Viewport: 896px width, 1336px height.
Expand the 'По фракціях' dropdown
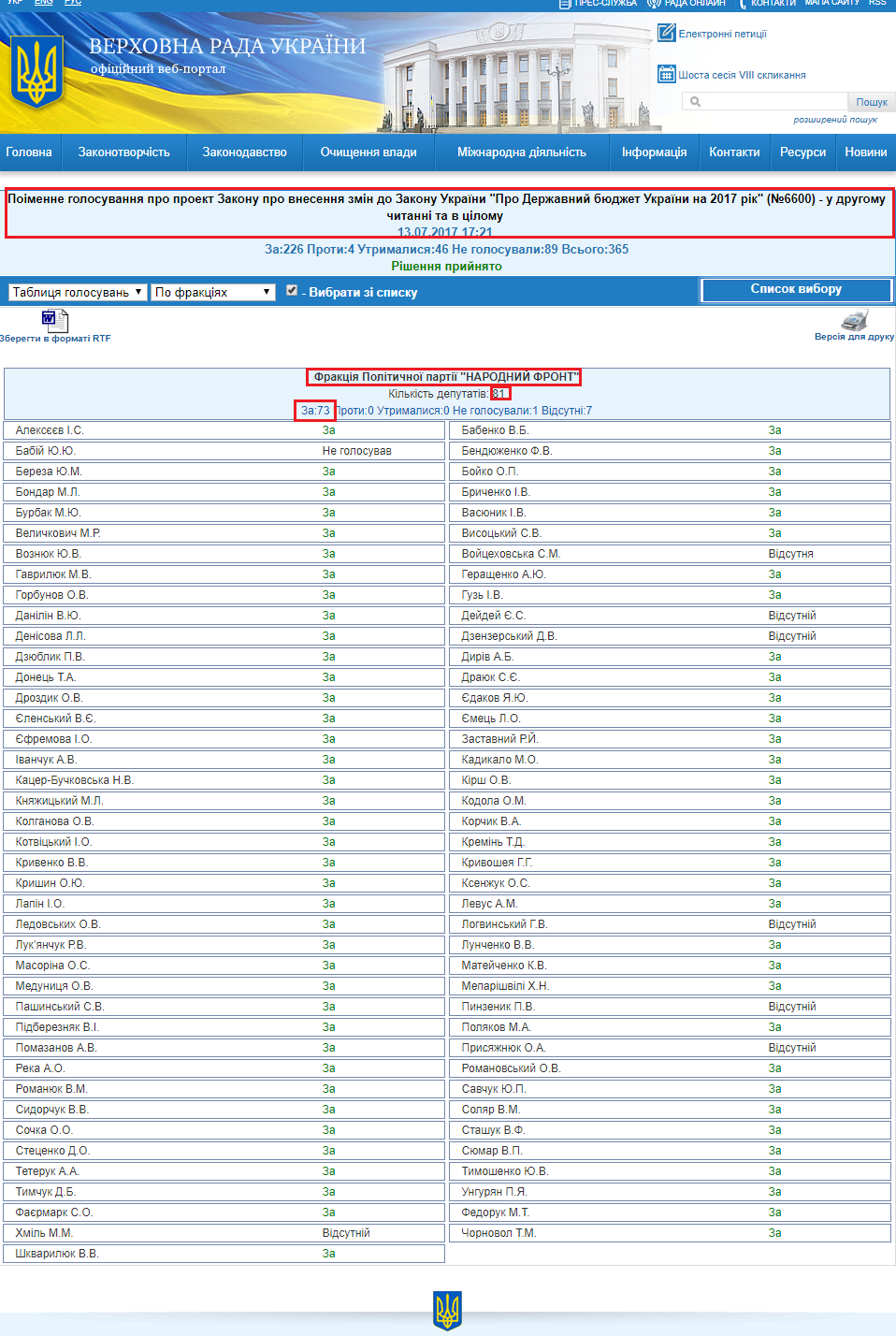213,292
